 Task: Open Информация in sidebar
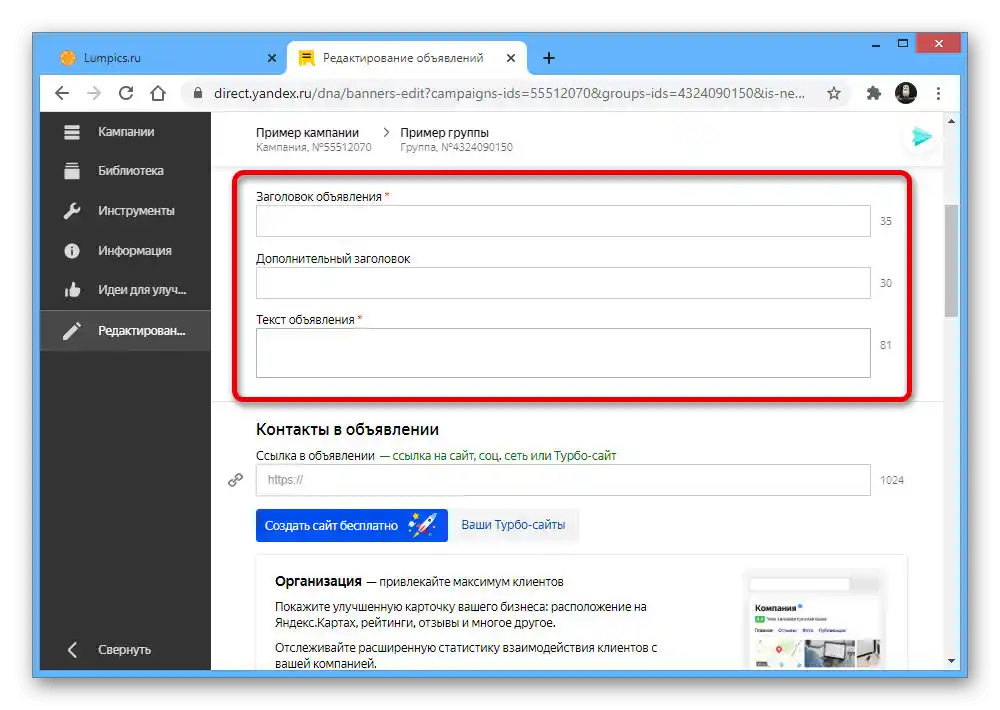125,251
